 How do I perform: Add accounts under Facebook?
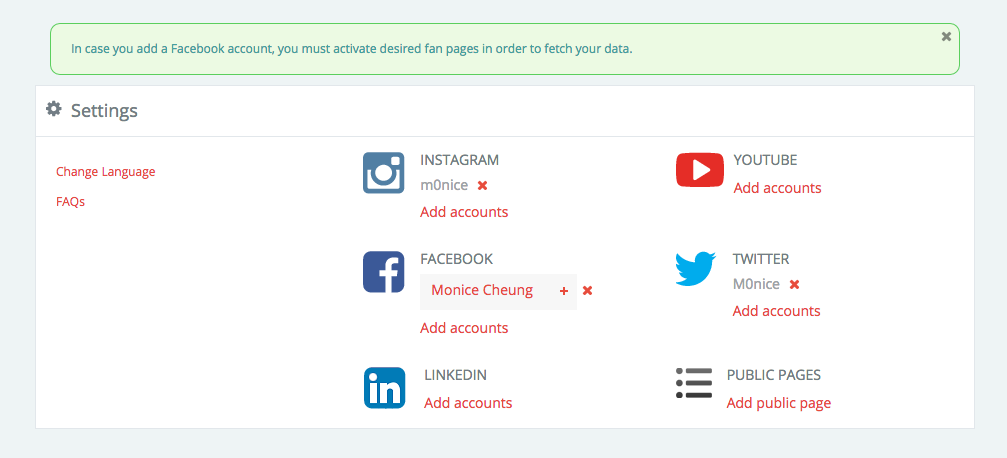[464, 328]
